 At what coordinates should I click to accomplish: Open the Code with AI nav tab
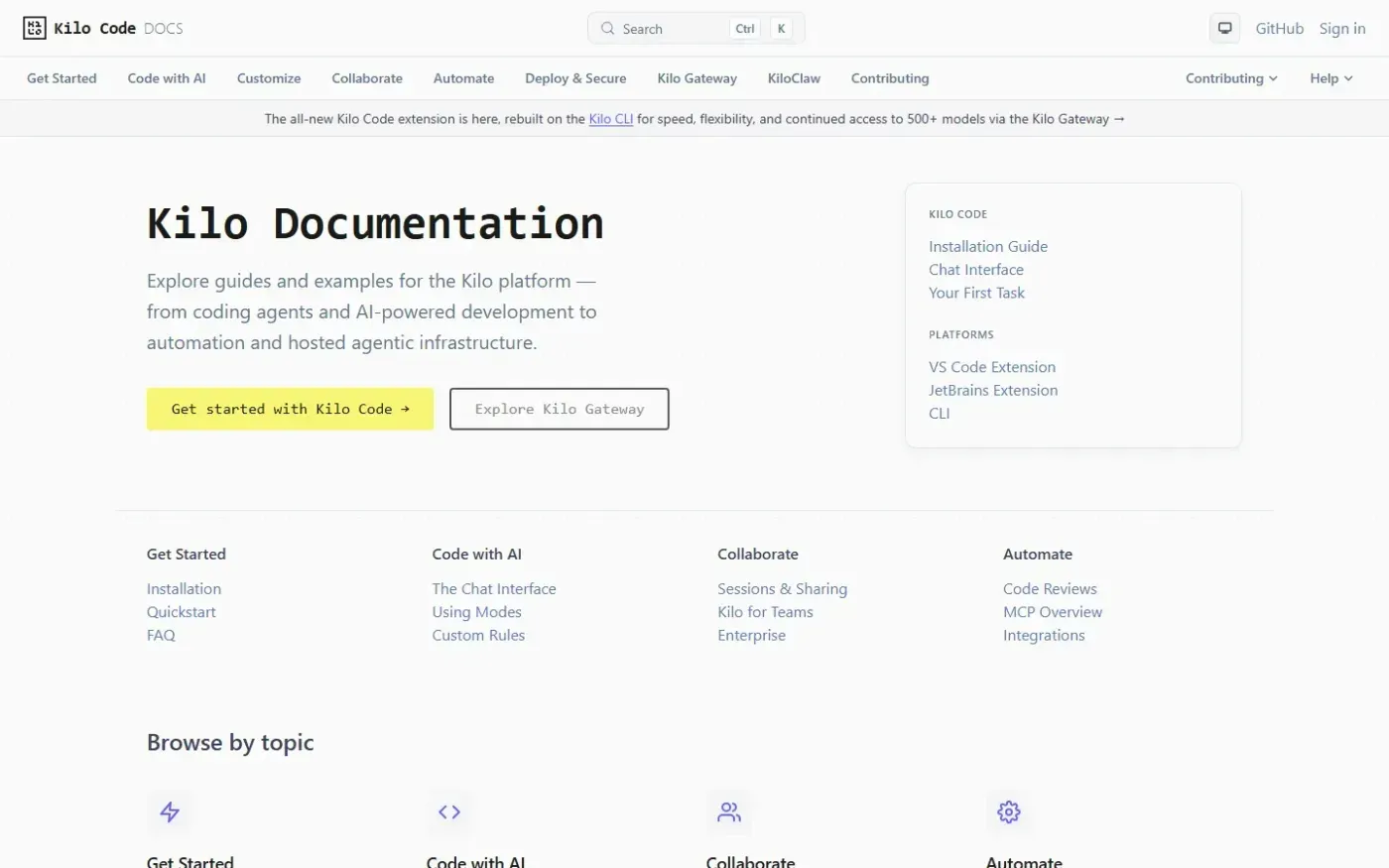click(167, 78)
